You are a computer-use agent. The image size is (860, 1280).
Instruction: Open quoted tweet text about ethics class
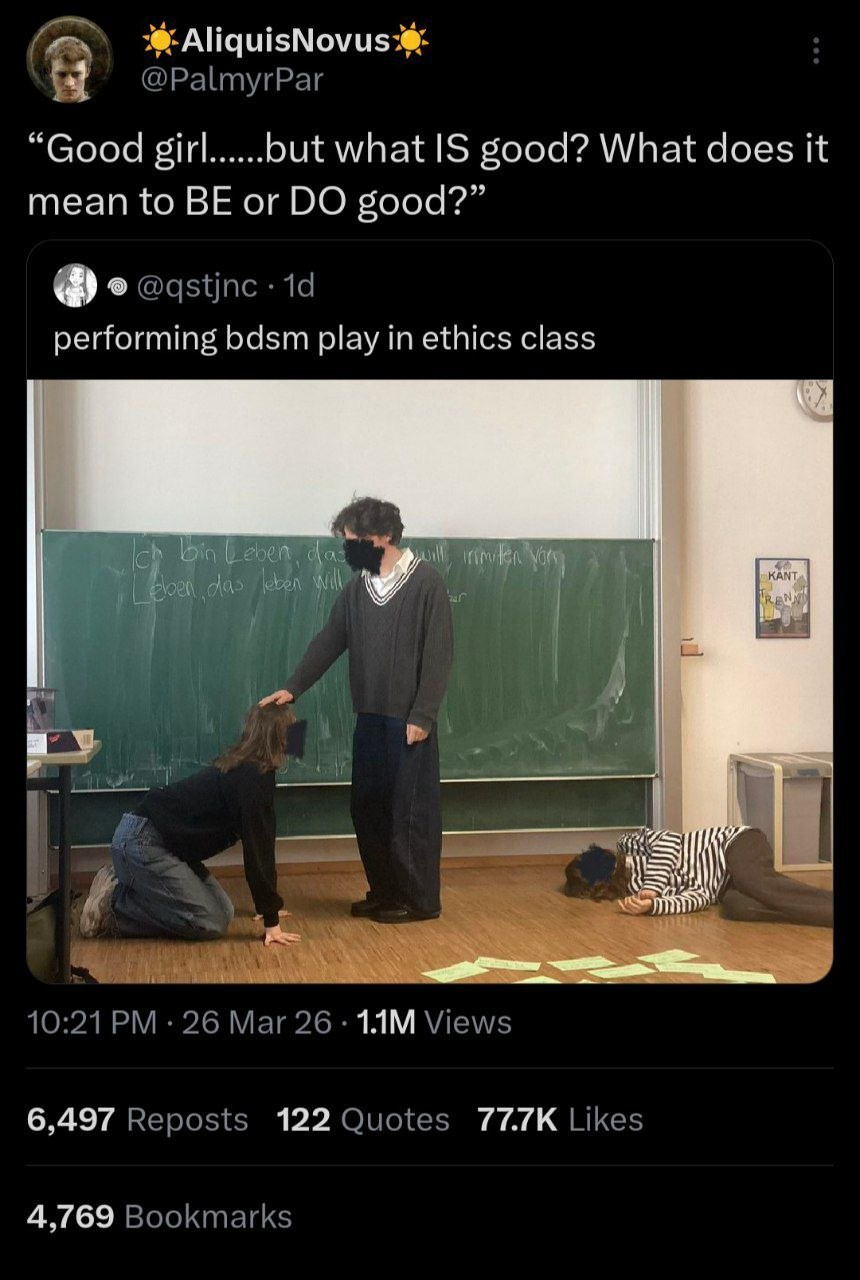pos(324,338)
